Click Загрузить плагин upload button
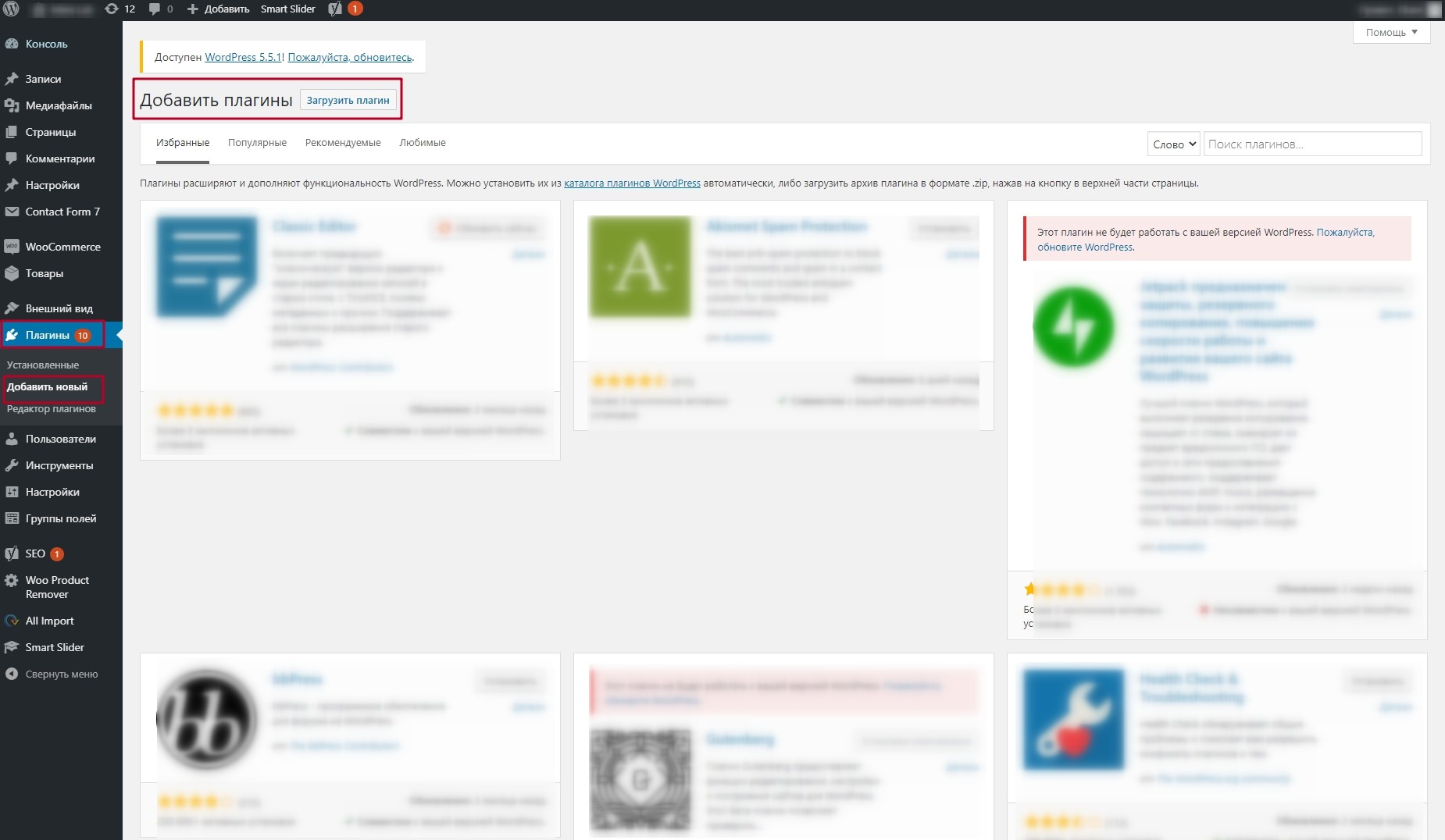 point(348,100)
